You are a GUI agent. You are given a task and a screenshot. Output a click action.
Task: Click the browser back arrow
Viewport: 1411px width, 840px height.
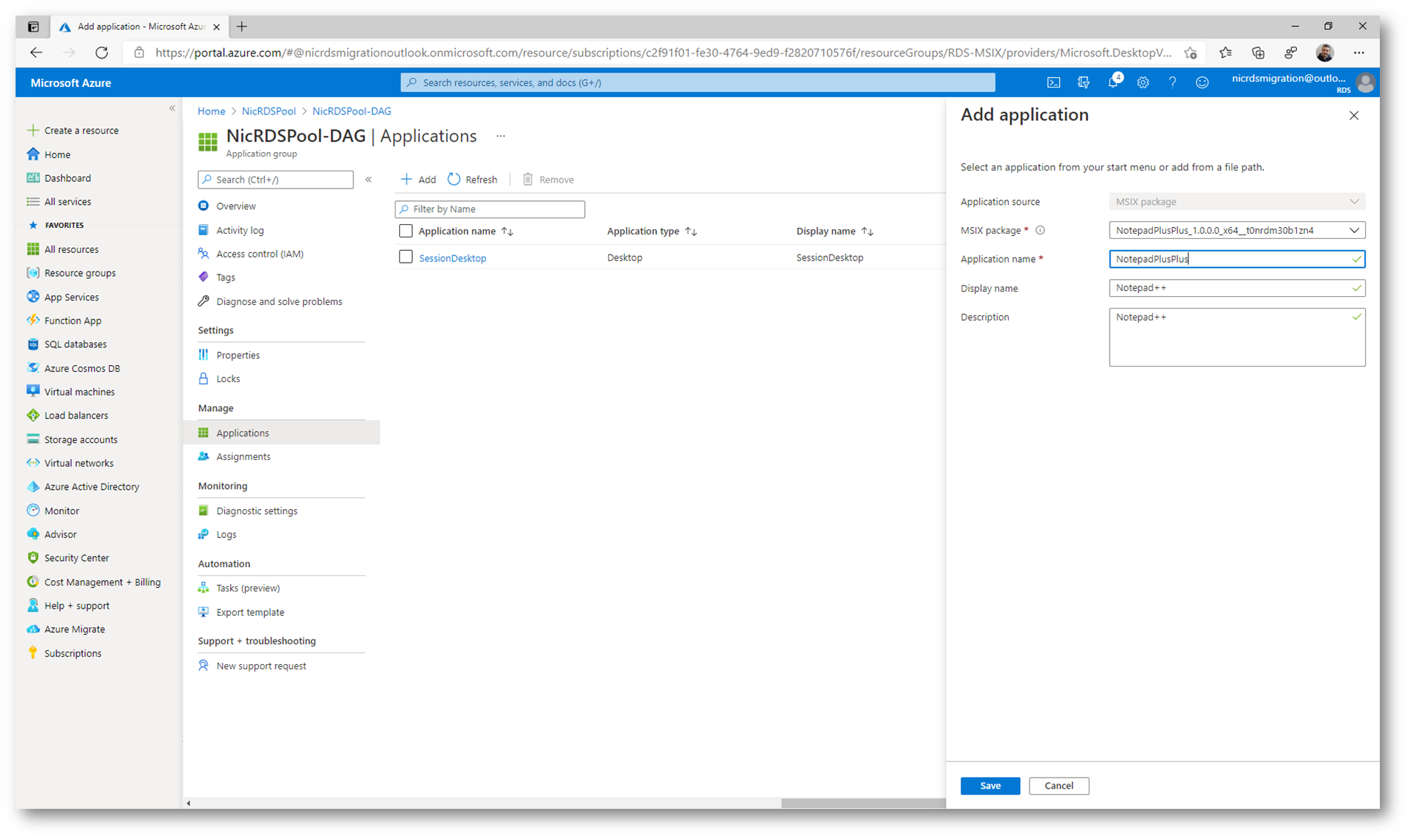pos(36,53)
